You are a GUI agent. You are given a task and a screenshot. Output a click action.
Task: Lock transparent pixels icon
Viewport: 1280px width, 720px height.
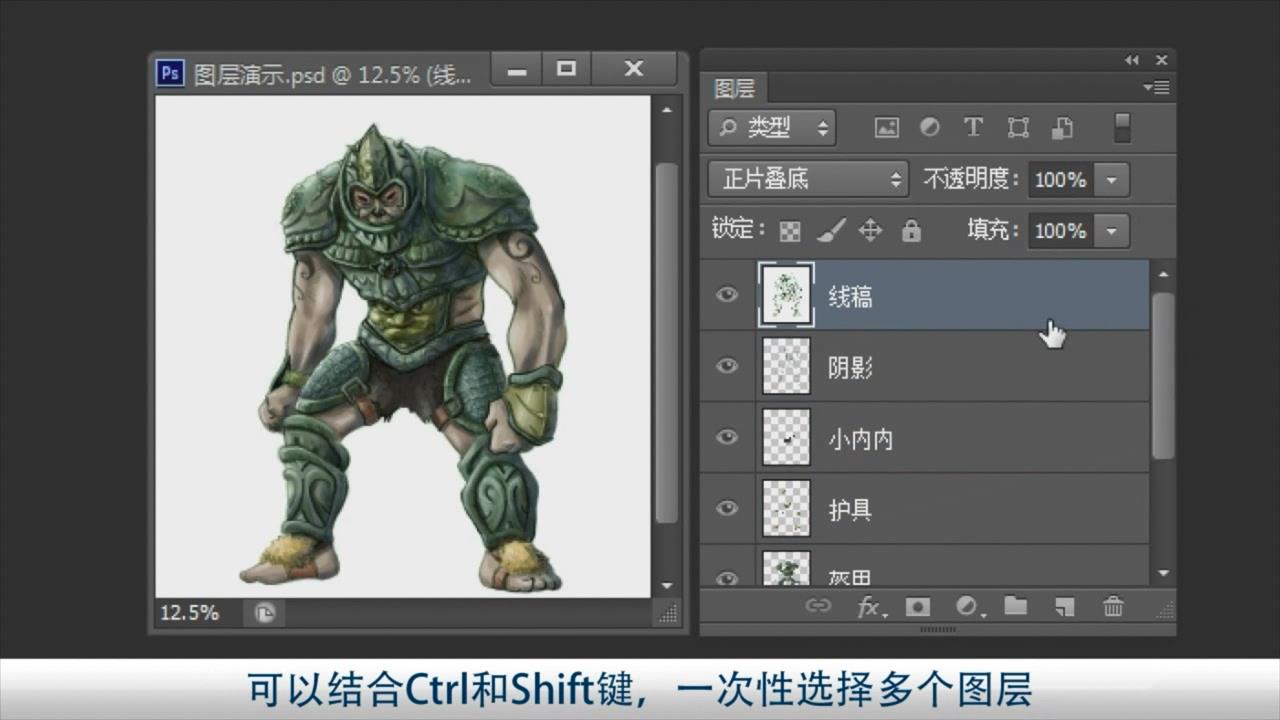pos(790,231)
